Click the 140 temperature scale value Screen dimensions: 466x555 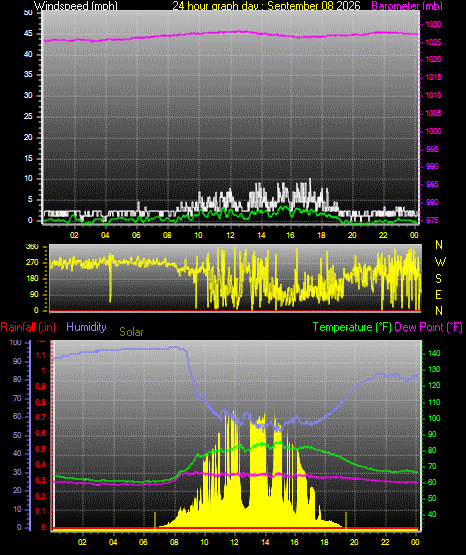coord(434,353)
